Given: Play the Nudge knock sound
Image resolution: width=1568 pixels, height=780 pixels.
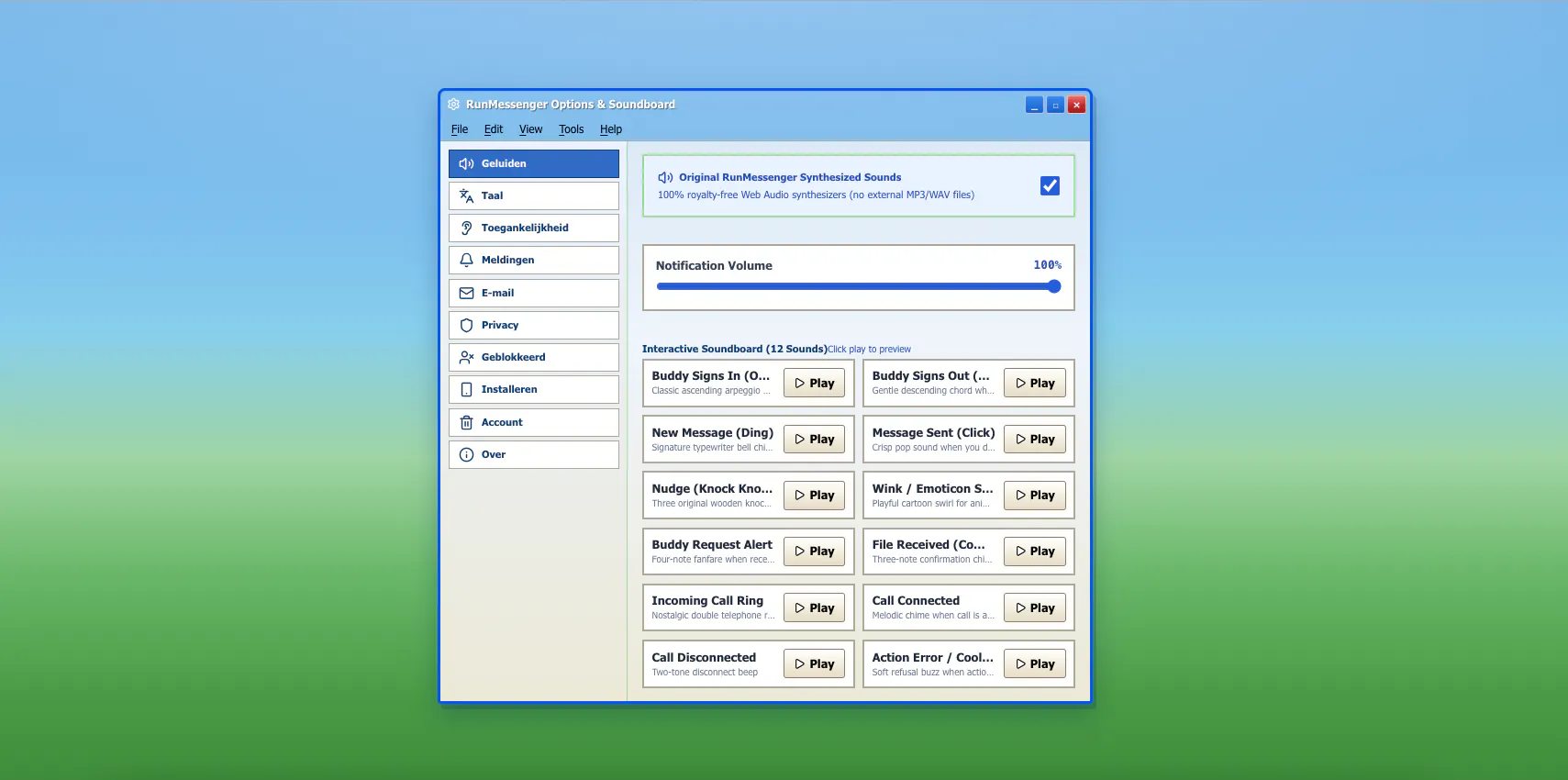Looking at the screenshot, I should [815, 495].
